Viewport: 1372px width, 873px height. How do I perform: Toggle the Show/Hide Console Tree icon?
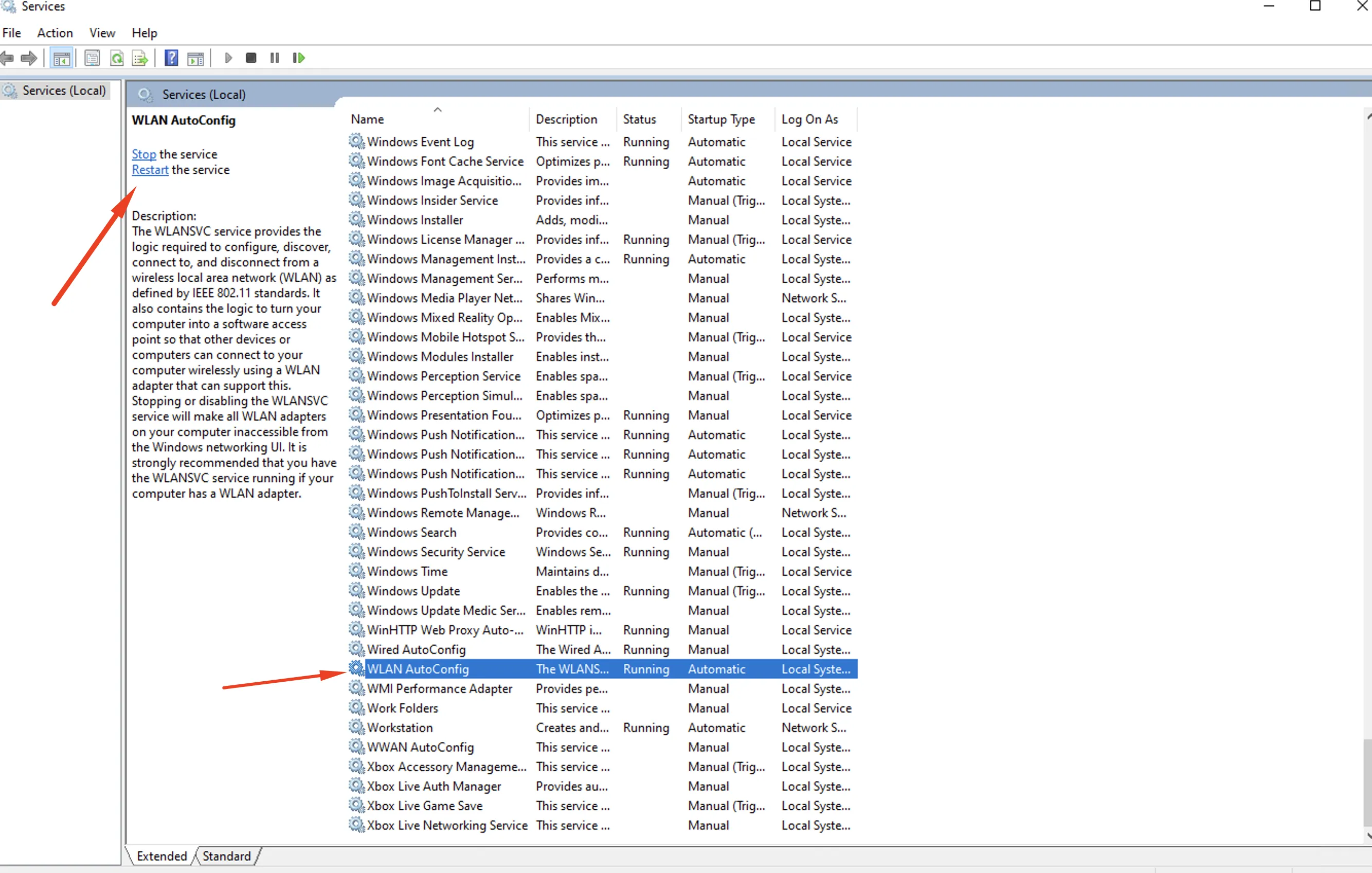(x=62, y=58)
